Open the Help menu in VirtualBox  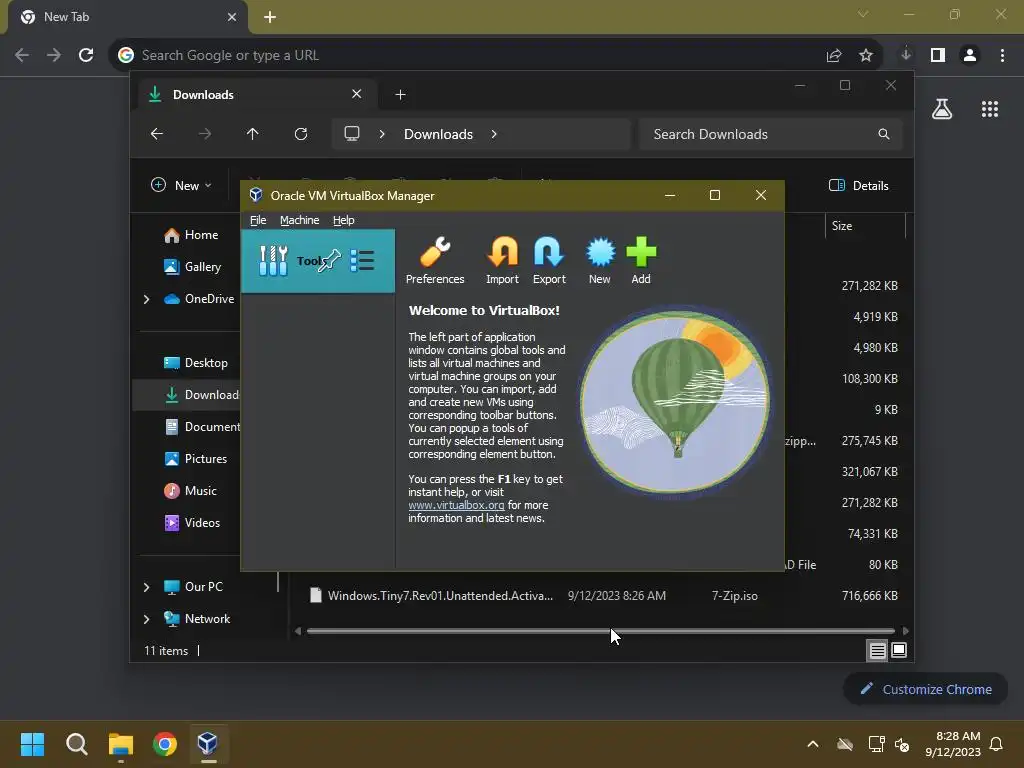pos(344,220)
